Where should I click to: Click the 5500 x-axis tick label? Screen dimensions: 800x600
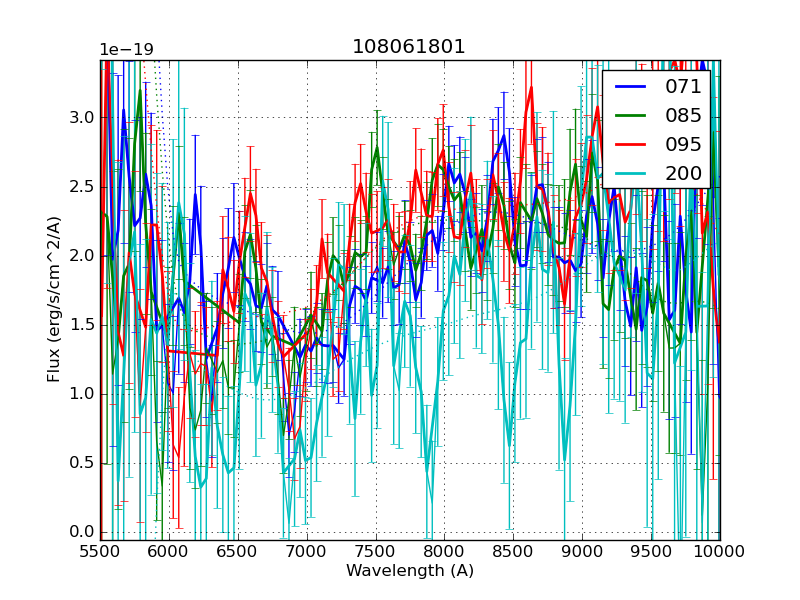coord(100,551)
